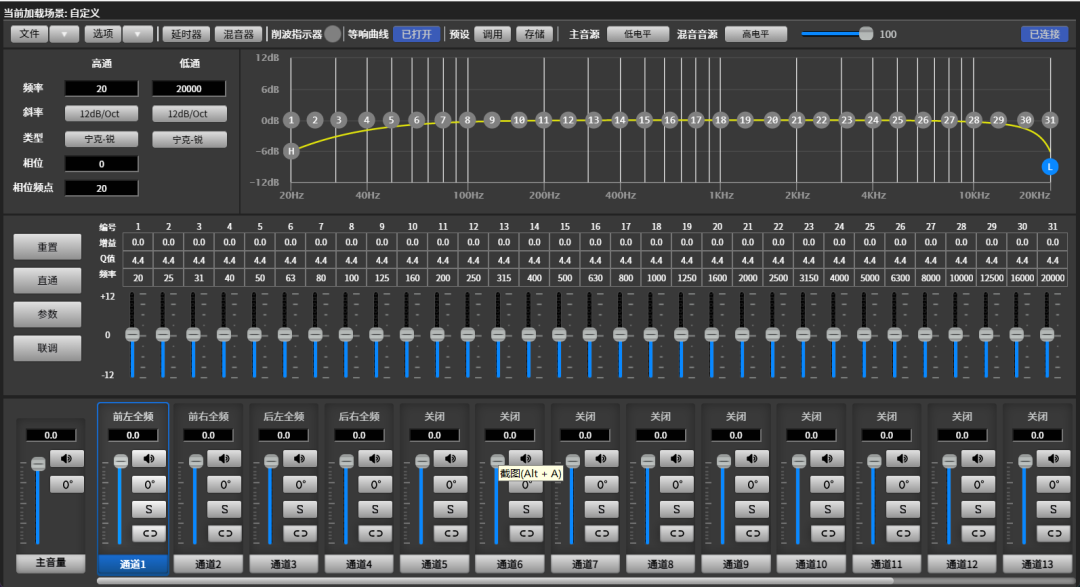The height and width of the screenshot is (587, 1080).
Task: Toggle solo S on channel 2
Action: [225, 509]
